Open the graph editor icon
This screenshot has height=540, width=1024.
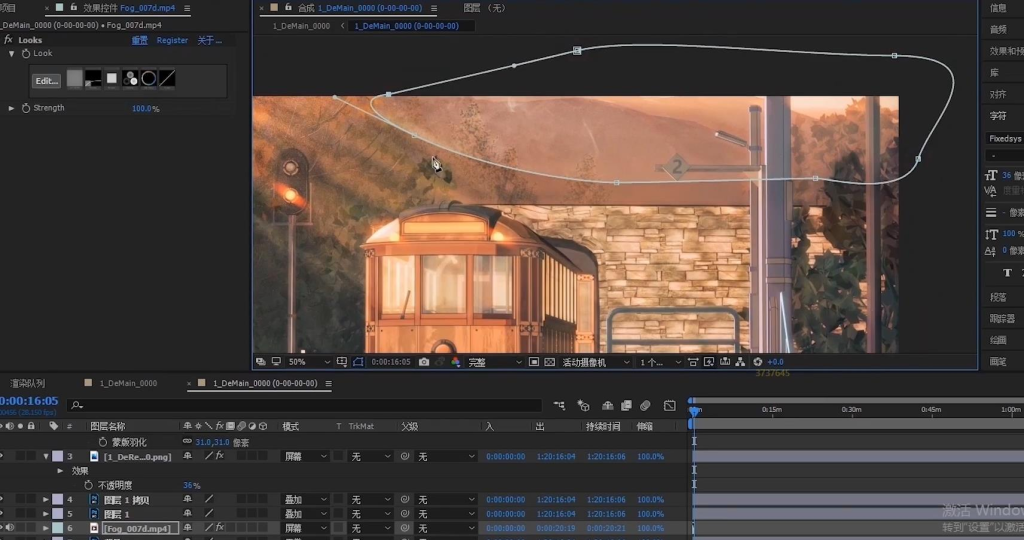669,405
